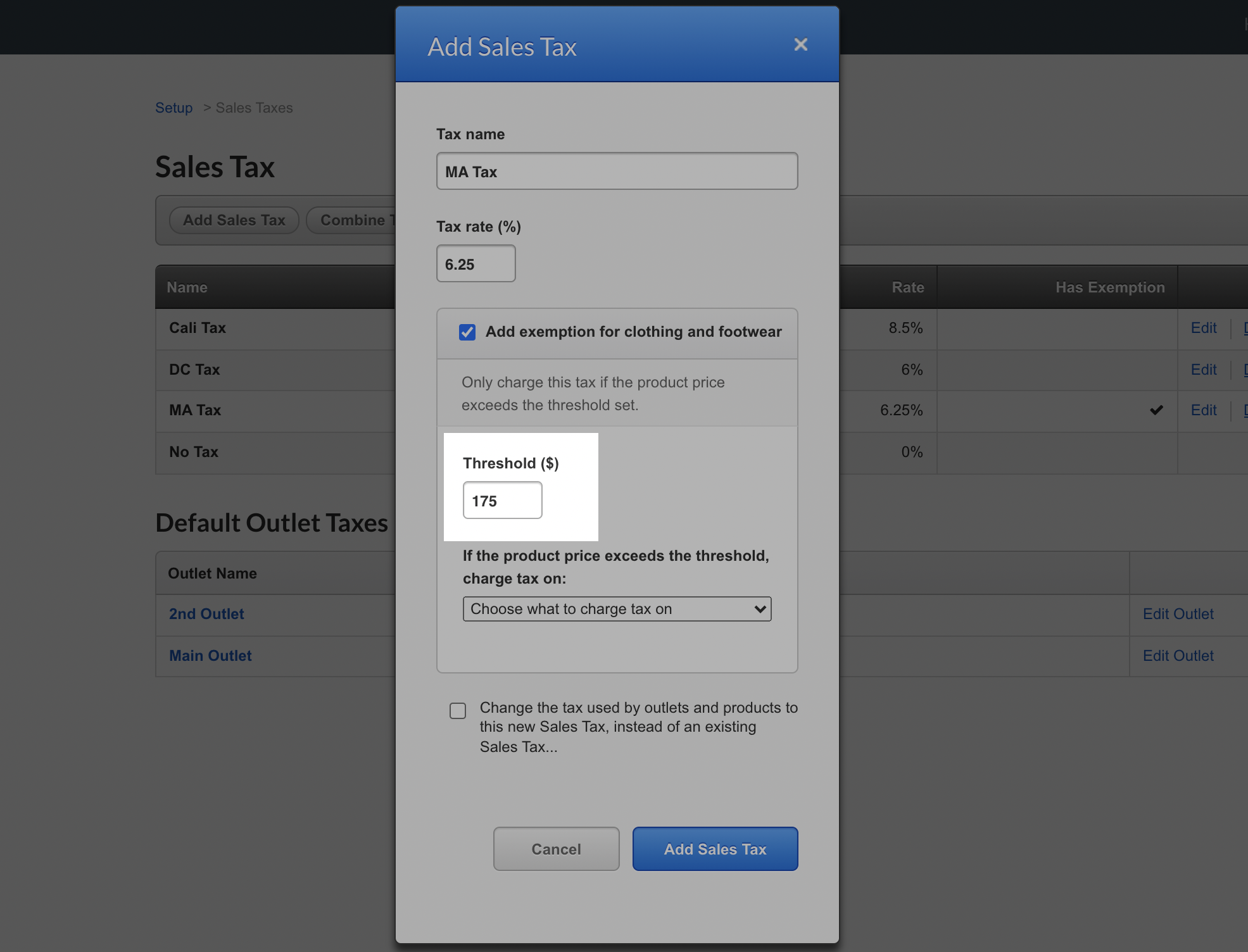Confirm with blue Add Sales Tax button
Image resolution: width=1248 pixels, height=952 pixels.
715,849
